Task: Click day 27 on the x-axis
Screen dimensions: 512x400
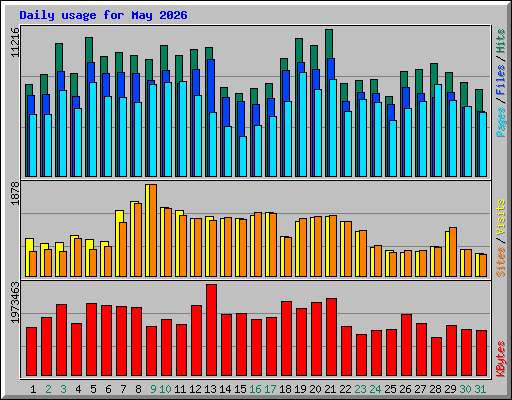Action: point(420,389)
